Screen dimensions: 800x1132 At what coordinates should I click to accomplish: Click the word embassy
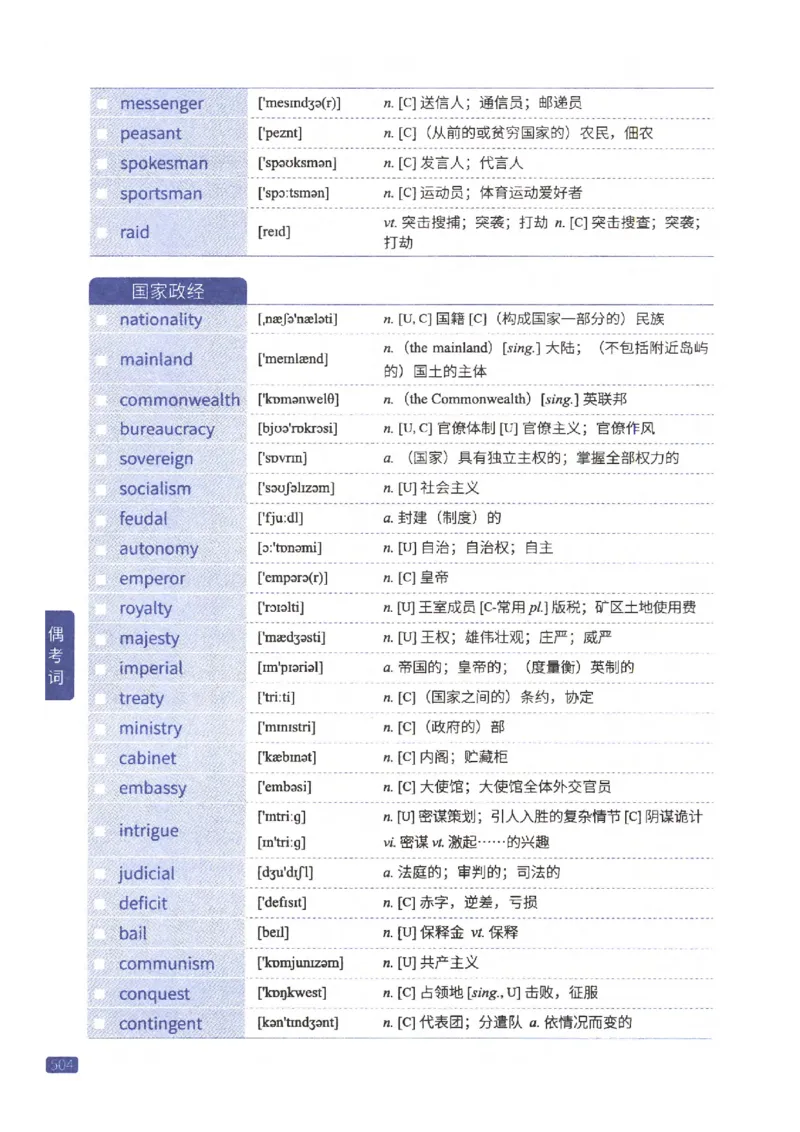(x=152, y=788)
